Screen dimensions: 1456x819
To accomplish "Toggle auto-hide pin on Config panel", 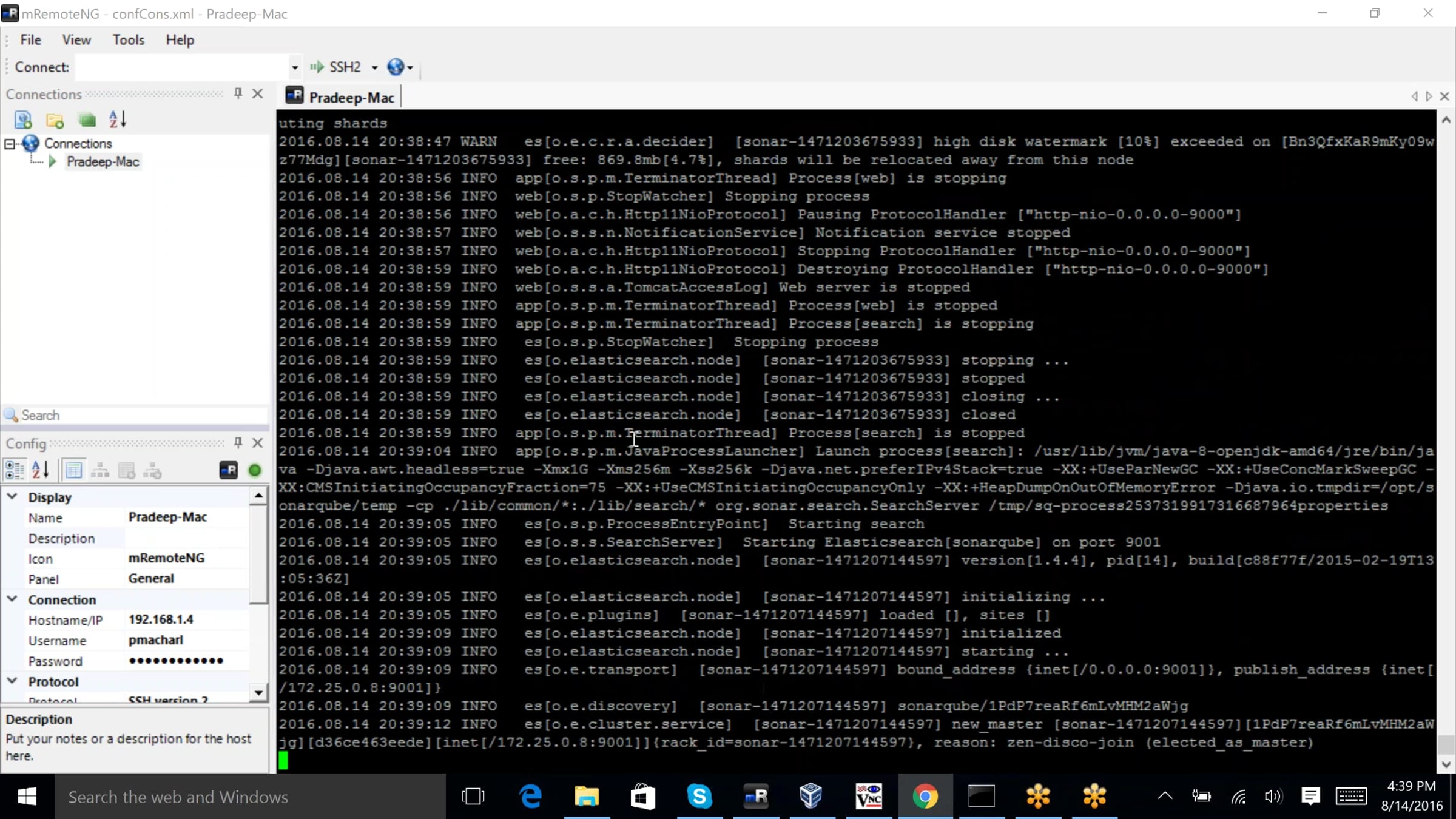I will click(x=238, y=443).
